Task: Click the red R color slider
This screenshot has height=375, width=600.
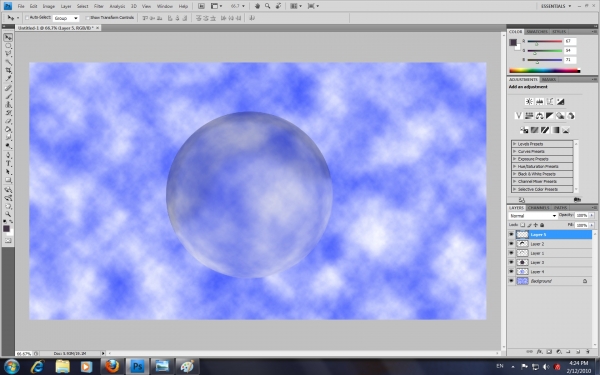Action: 545,41
